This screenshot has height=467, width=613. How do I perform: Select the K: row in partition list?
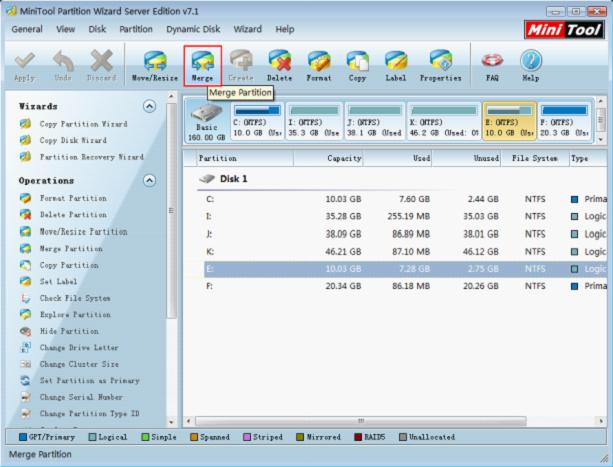405,252
